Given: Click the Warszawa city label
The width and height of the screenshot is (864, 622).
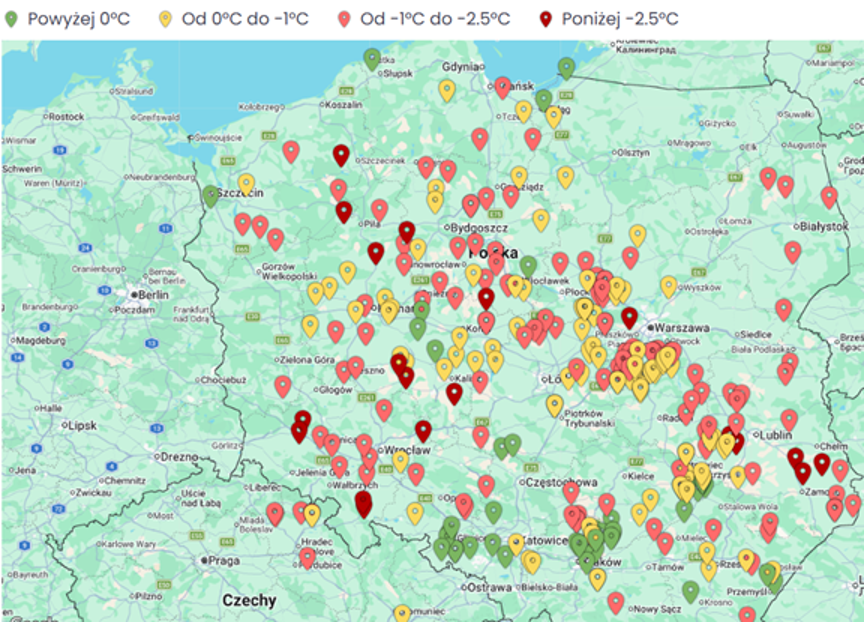Looking at the screenshot, I should pos(683,327).
